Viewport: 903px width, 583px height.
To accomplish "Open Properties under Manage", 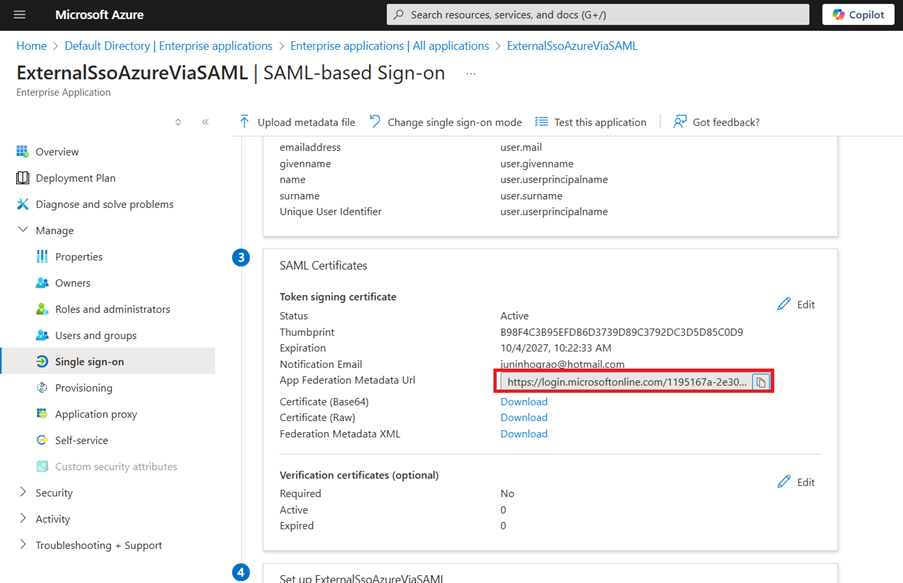I will [79, 257].
